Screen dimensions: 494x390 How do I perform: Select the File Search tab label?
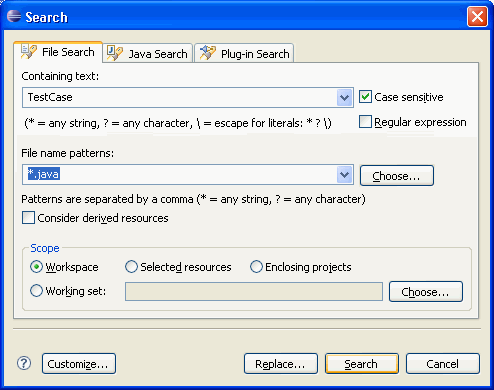(x=68, y=52)
